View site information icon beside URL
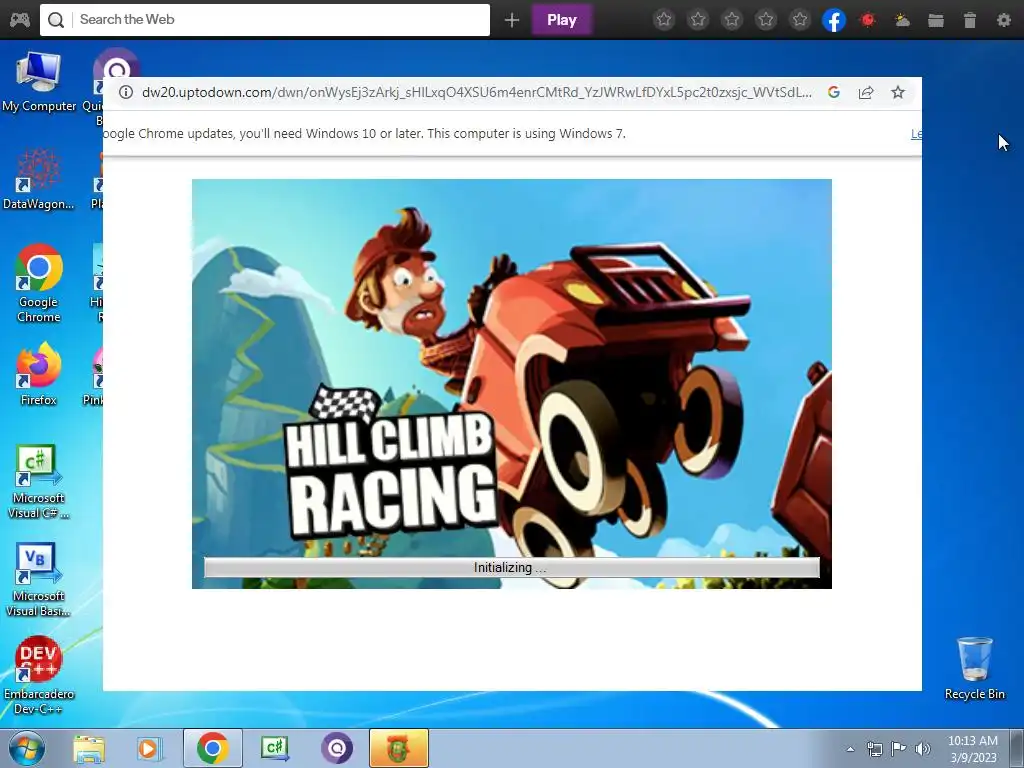This screenshot has height=768, width=1024. pyautogui.click(x=125, y=92)
